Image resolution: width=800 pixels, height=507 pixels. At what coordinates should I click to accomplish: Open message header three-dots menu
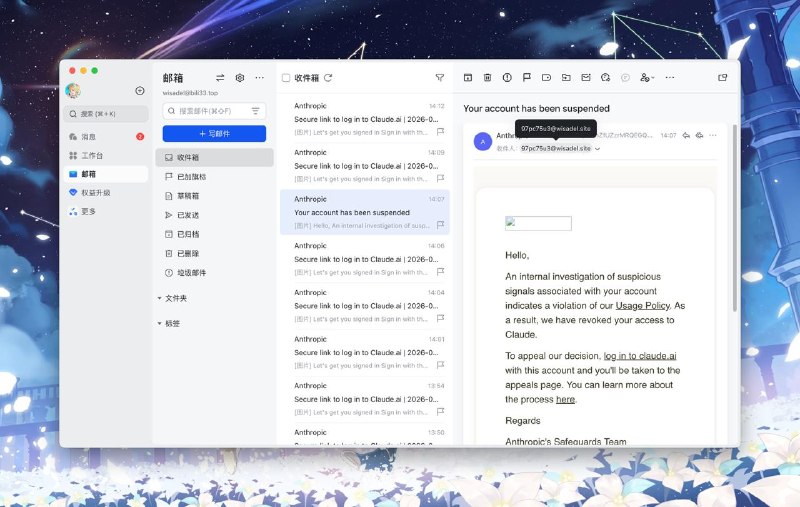click(713, 135)
